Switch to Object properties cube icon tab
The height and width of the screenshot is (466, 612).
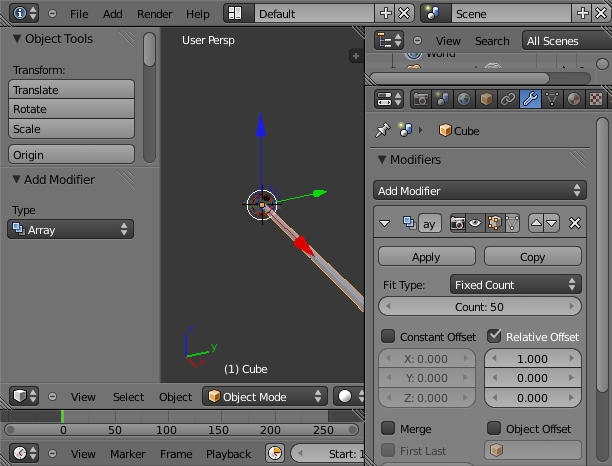486,99
